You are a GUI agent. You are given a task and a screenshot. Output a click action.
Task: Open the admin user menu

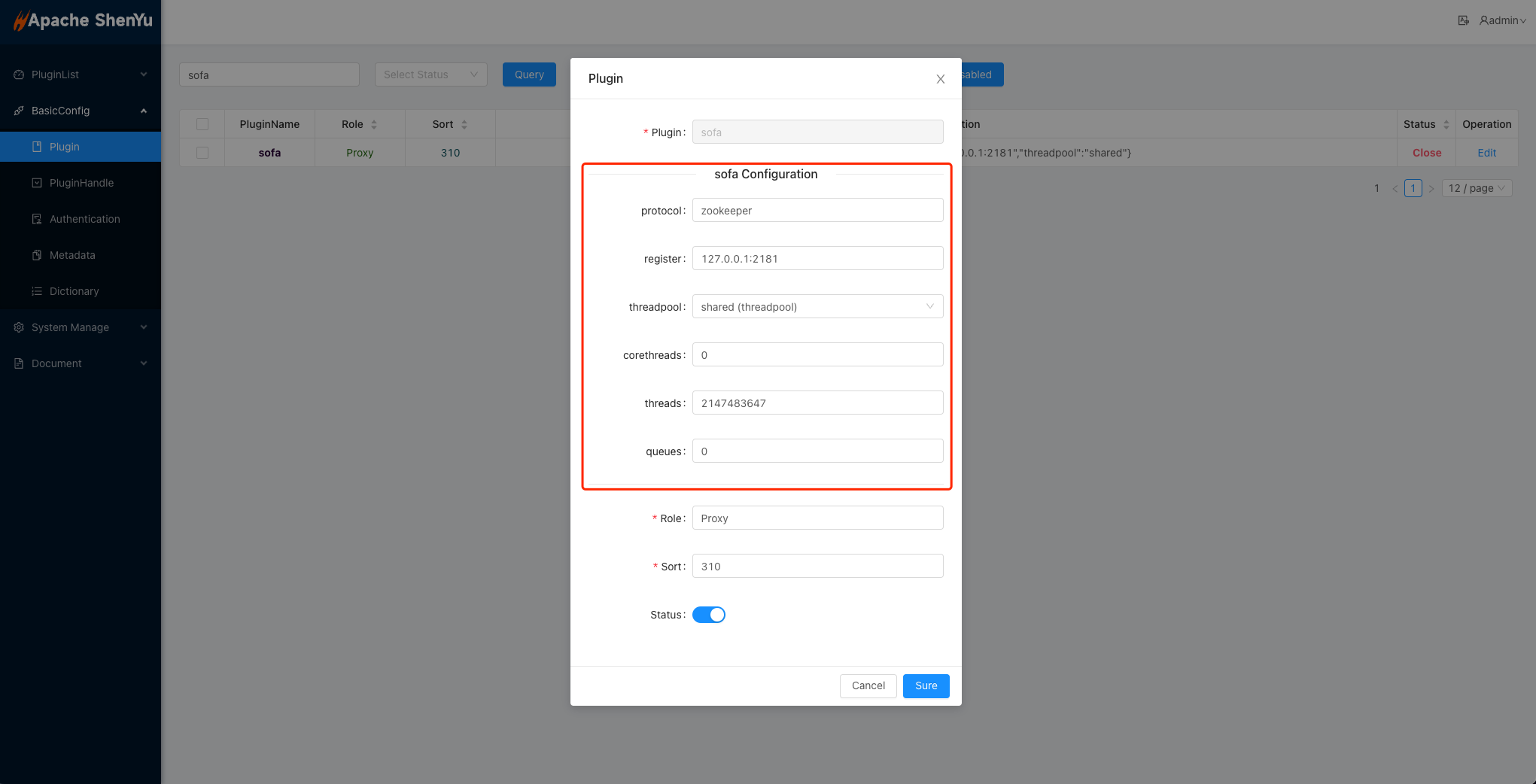tap(1502, 20)
